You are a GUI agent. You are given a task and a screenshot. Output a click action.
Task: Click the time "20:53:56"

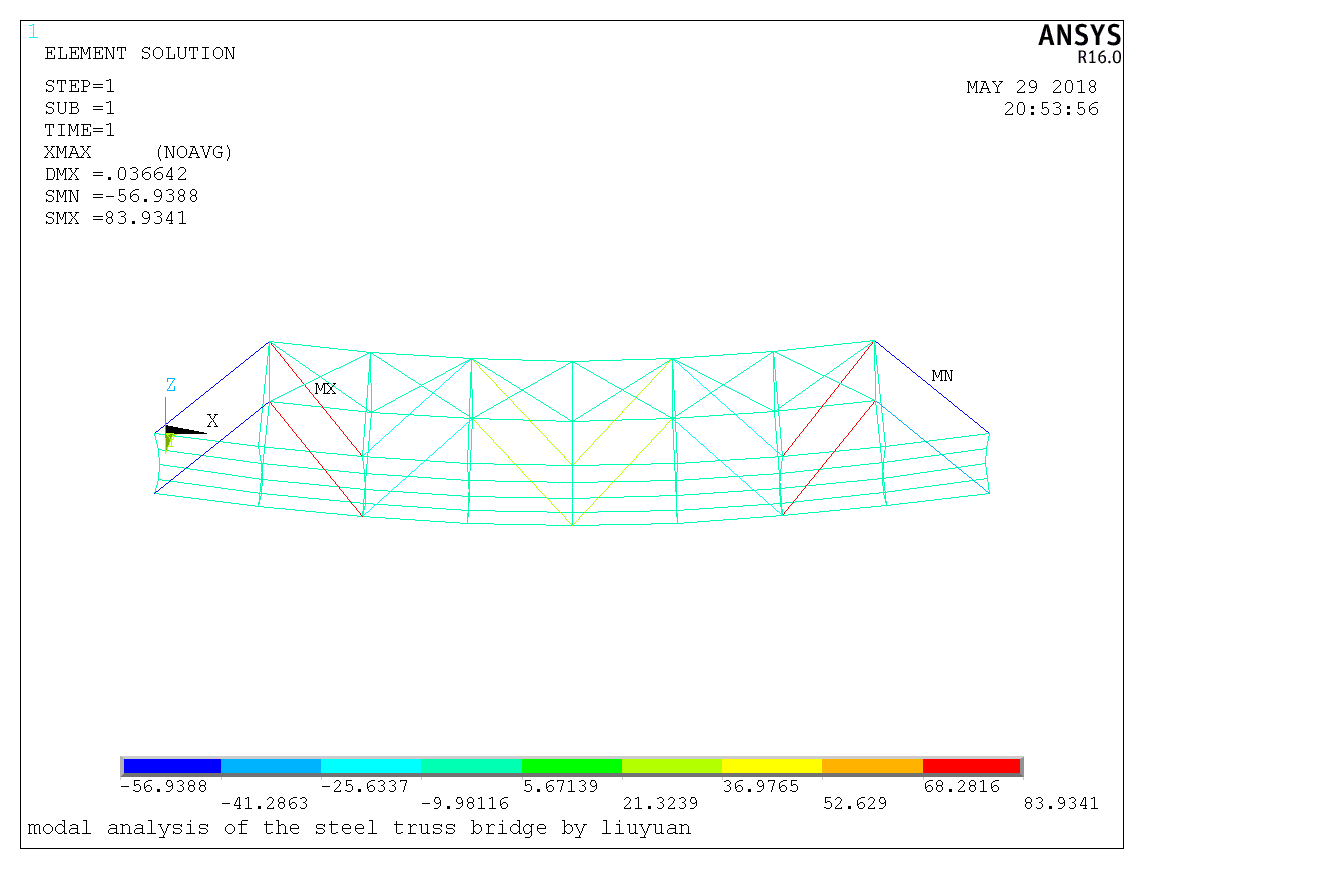tap(1051, 109)
